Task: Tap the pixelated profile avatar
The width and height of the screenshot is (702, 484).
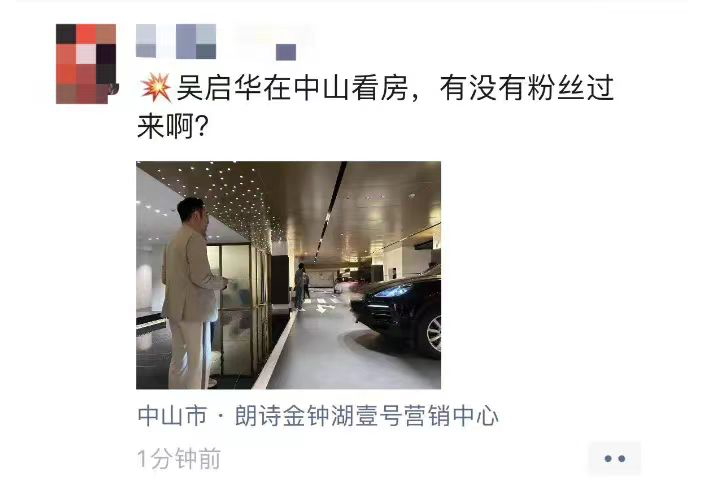Action: (86, 64)
